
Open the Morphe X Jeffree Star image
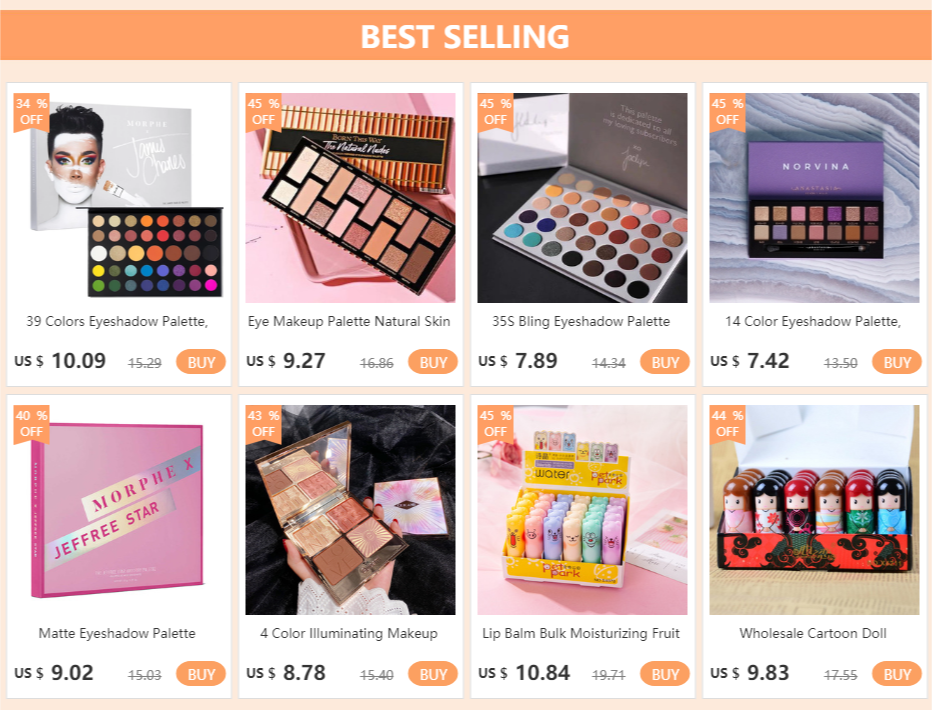pyautogui.click(x=118, y=510)
